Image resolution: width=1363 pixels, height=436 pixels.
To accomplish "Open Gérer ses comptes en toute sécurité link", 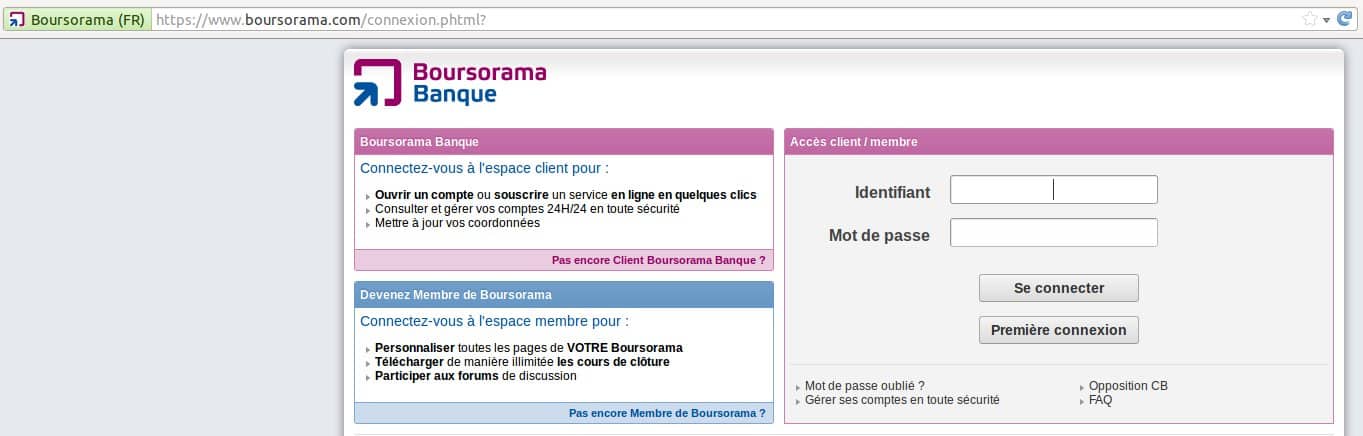I will coord(902,400).
